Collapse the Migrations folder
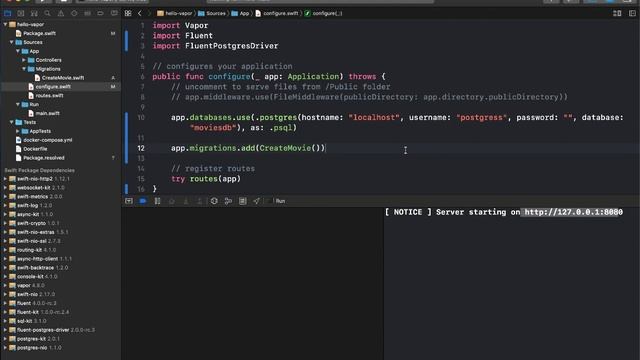Image resolution: width=640 pixels, height=360 pixels. (24, 69)
